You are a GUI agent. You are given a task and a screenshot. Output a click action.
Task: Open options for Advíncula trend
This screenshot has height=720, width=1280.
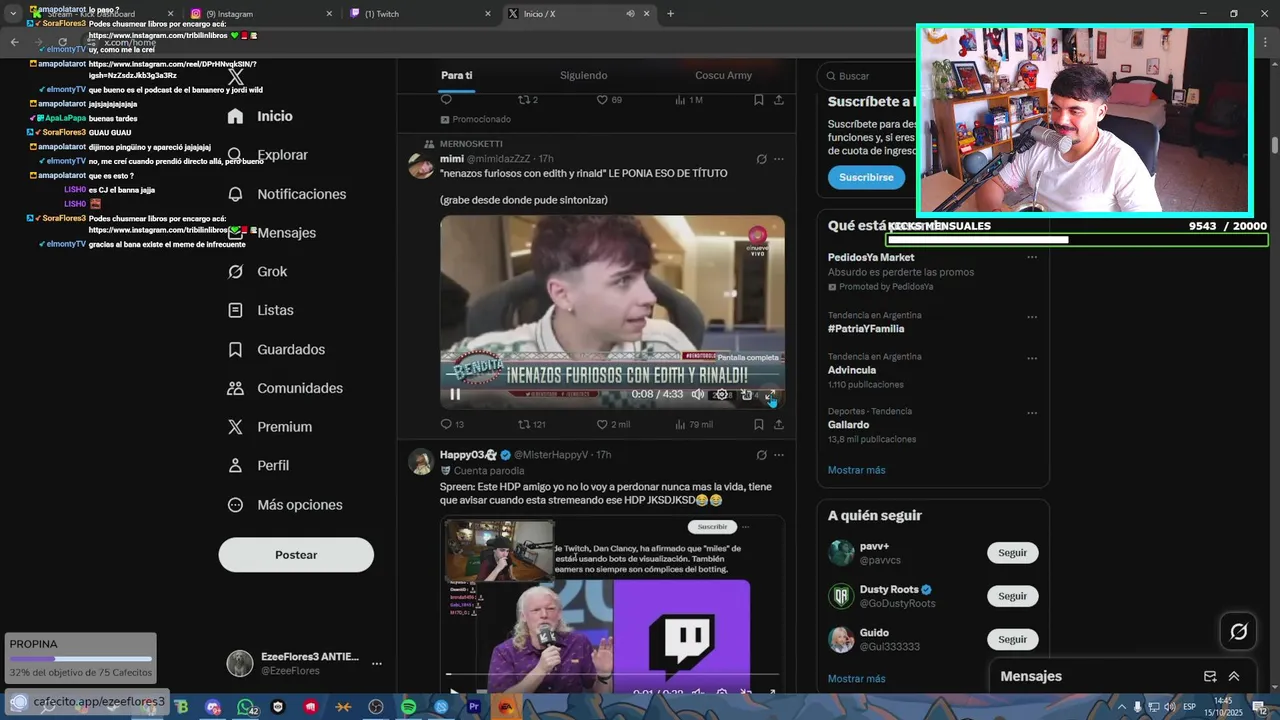point(1032,358)
